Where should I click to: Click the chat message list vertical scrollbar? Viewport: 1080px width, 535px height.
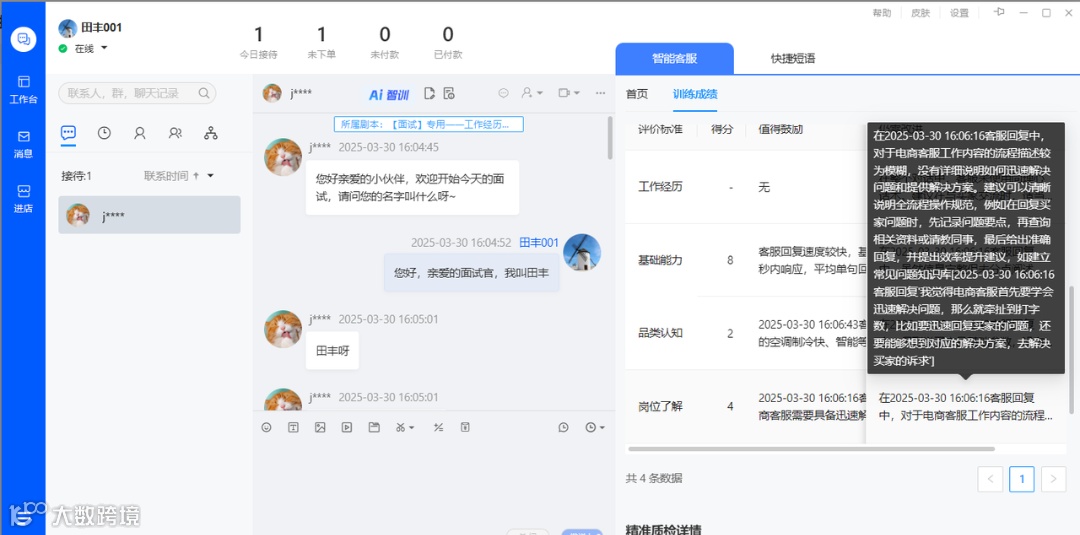coord(610,138)
